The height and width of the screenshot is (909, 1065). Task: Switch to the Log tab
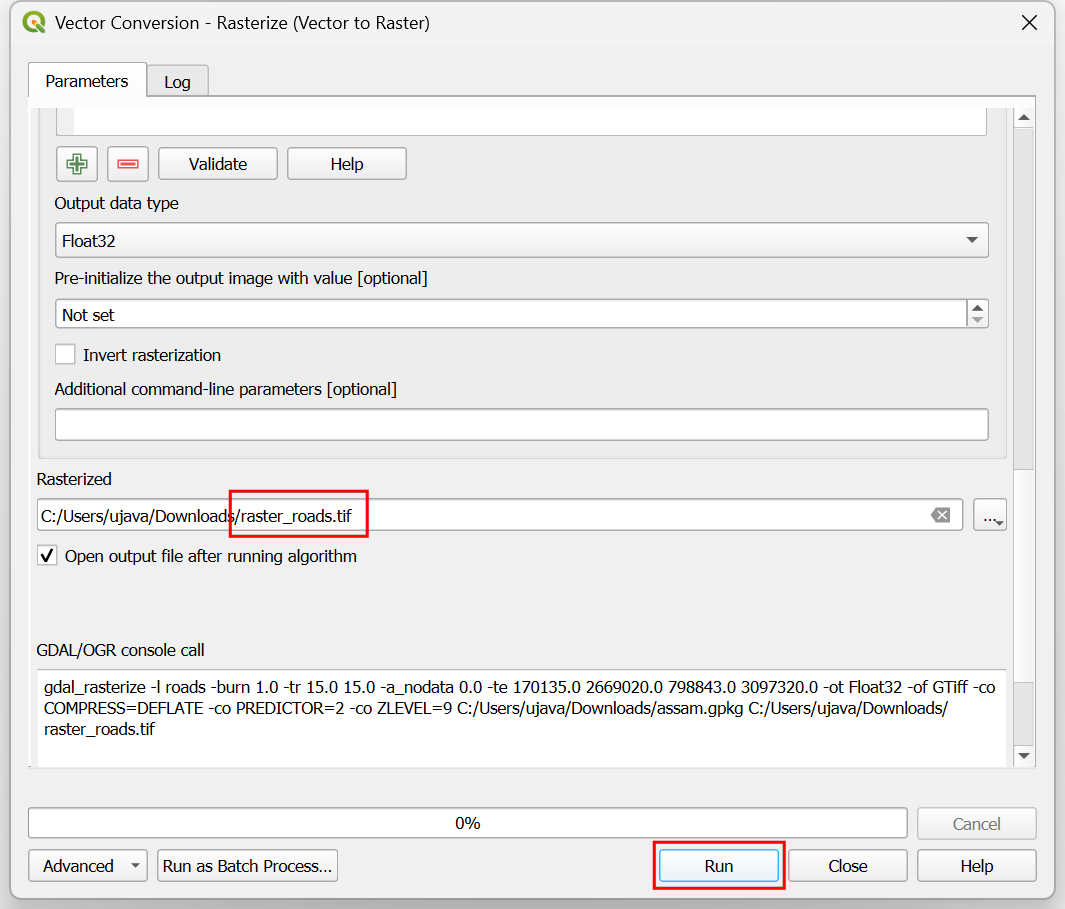click(x=177, y=82)
